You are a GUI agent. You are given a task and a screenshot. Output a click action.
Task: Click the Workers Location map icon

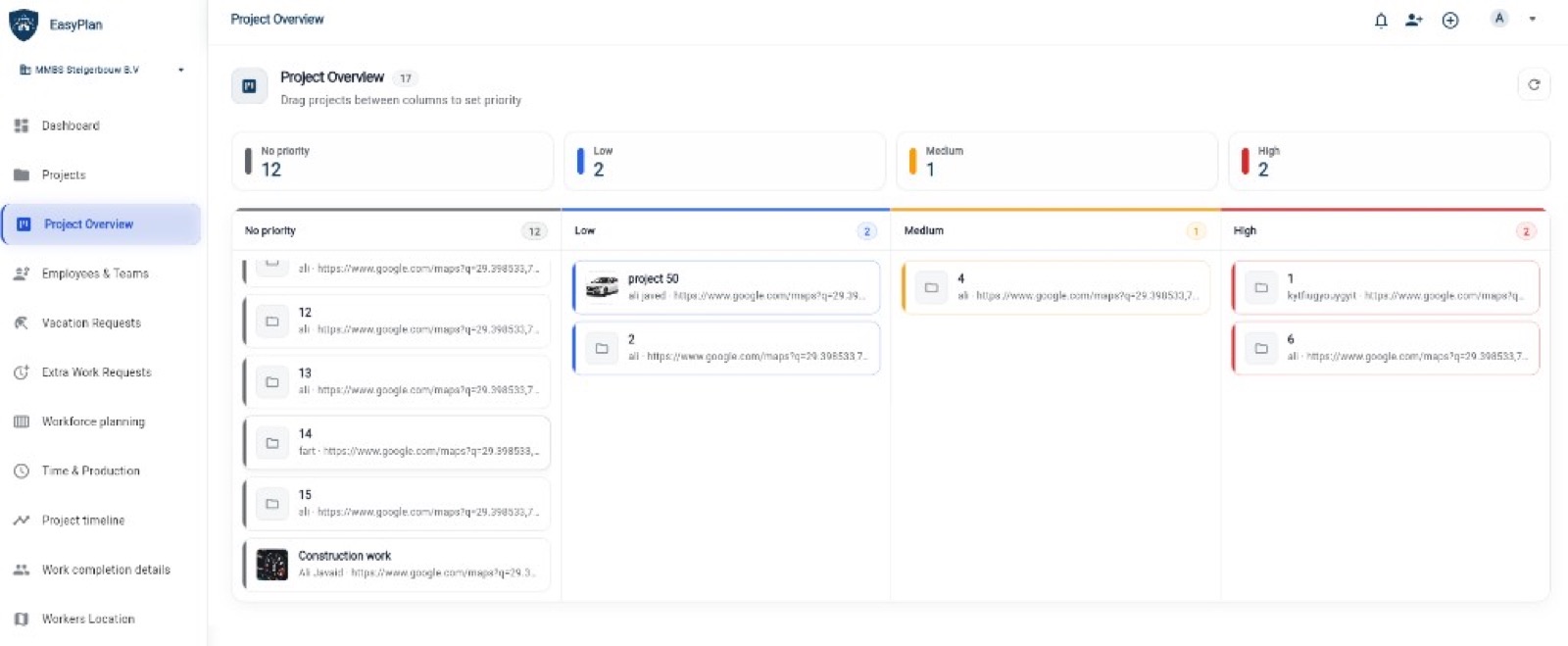[22, 619]
